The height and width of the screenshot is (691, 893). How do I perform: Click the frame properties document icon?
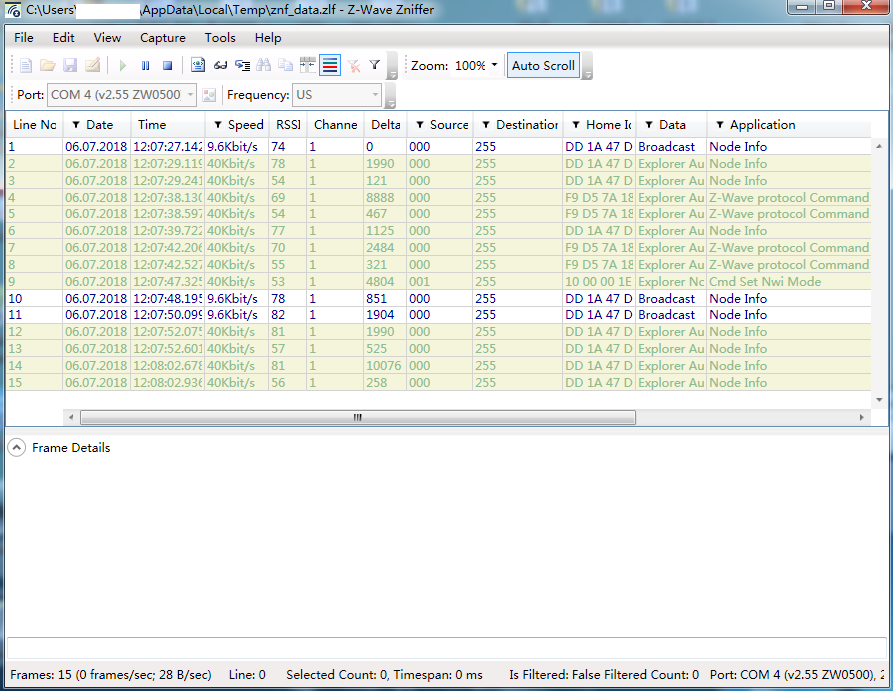tap(198, 66)
